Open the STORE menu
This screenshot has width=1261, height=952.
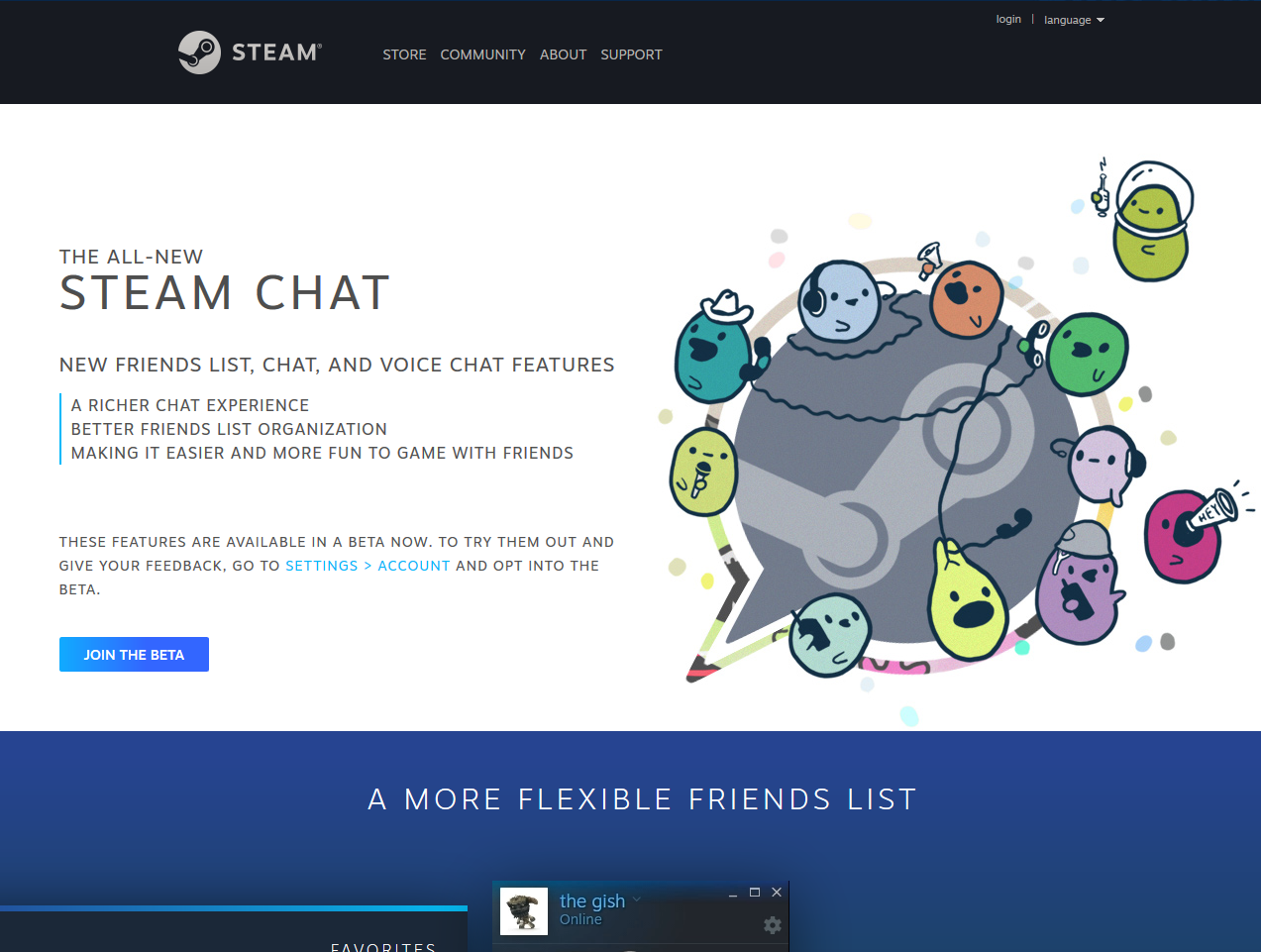click(404, 54)
